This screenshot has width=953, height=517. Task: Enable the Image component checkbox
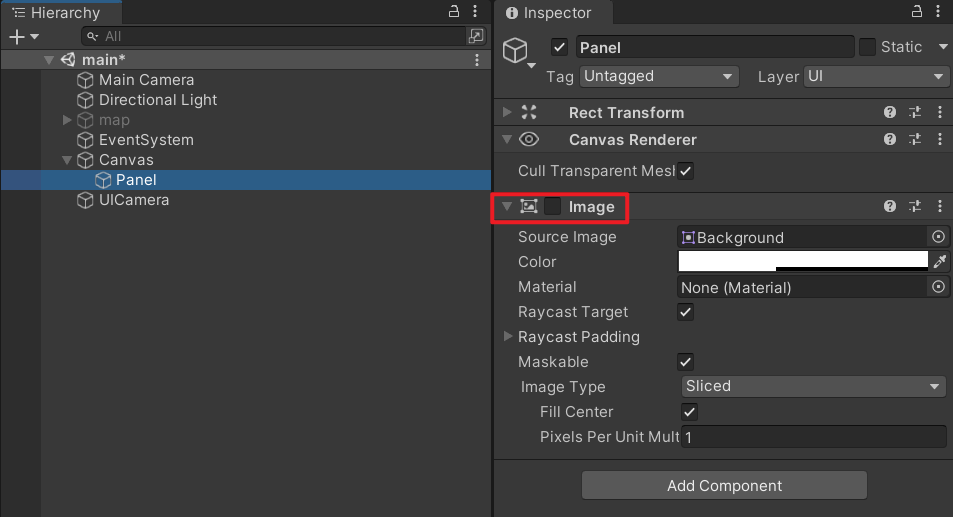552,207
